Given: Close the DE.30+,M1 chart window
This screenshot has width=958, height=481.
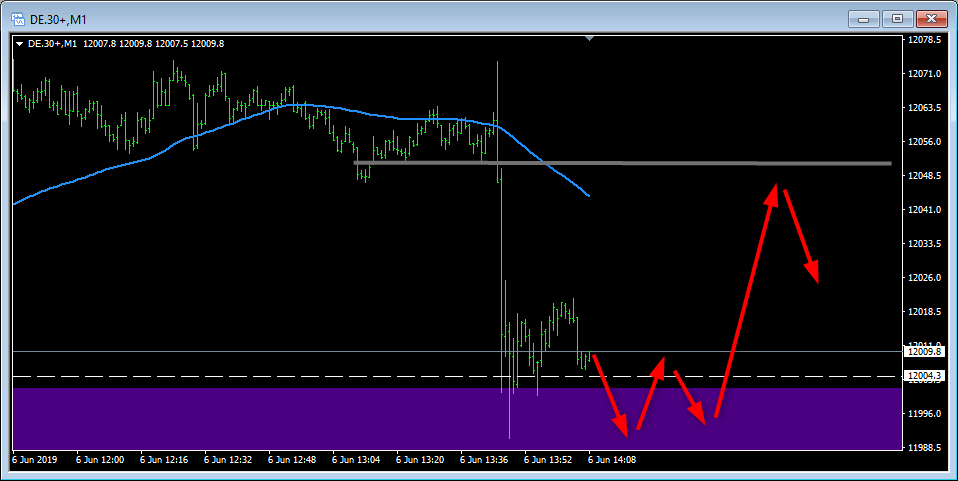Looking at the screenshot, I should coord(930,18).
